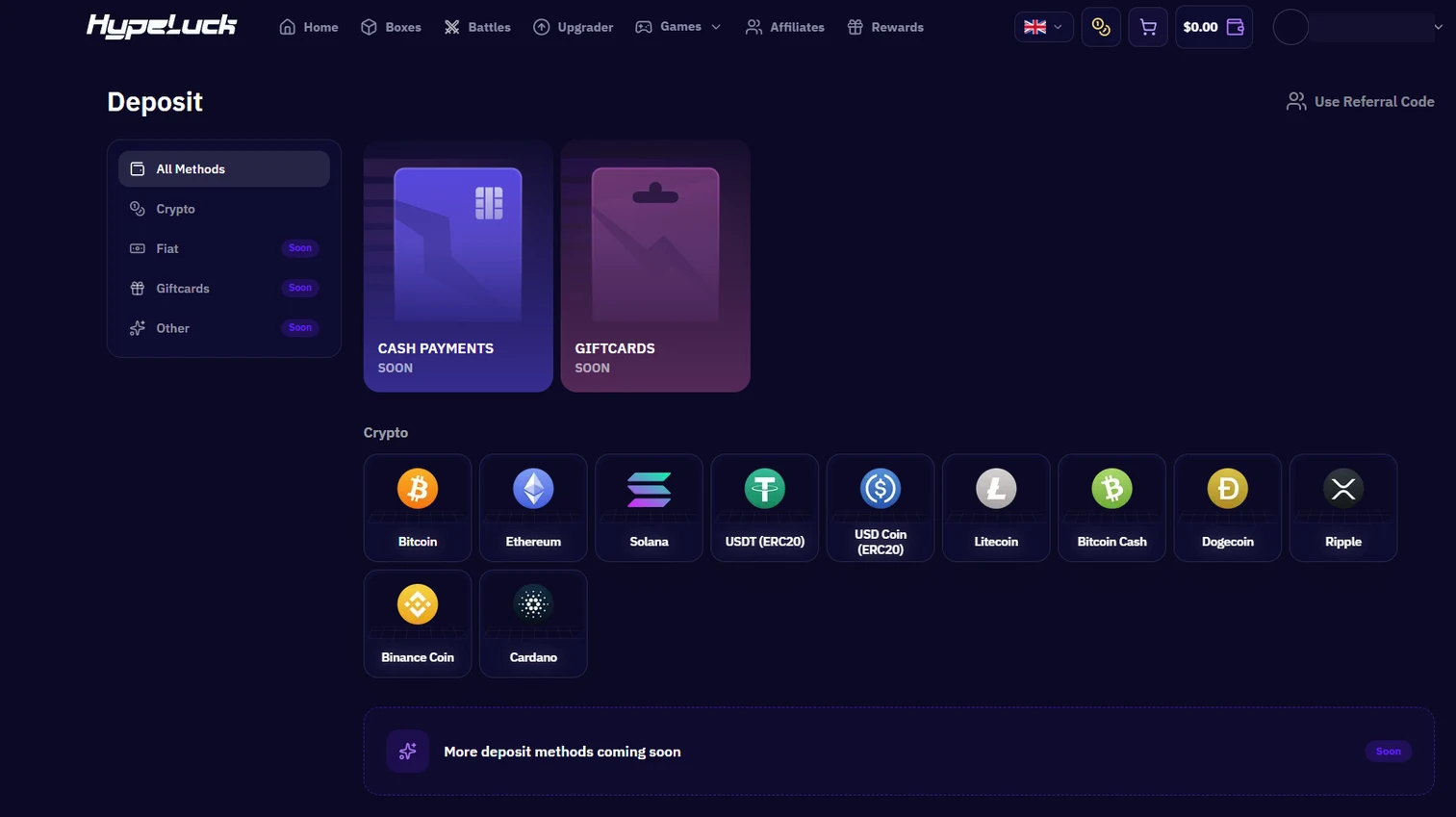This screenshot has width=1456, height=817.
Task: Click the HypeLuck logo
Action: pyautogui.click(x=162, y=26)
